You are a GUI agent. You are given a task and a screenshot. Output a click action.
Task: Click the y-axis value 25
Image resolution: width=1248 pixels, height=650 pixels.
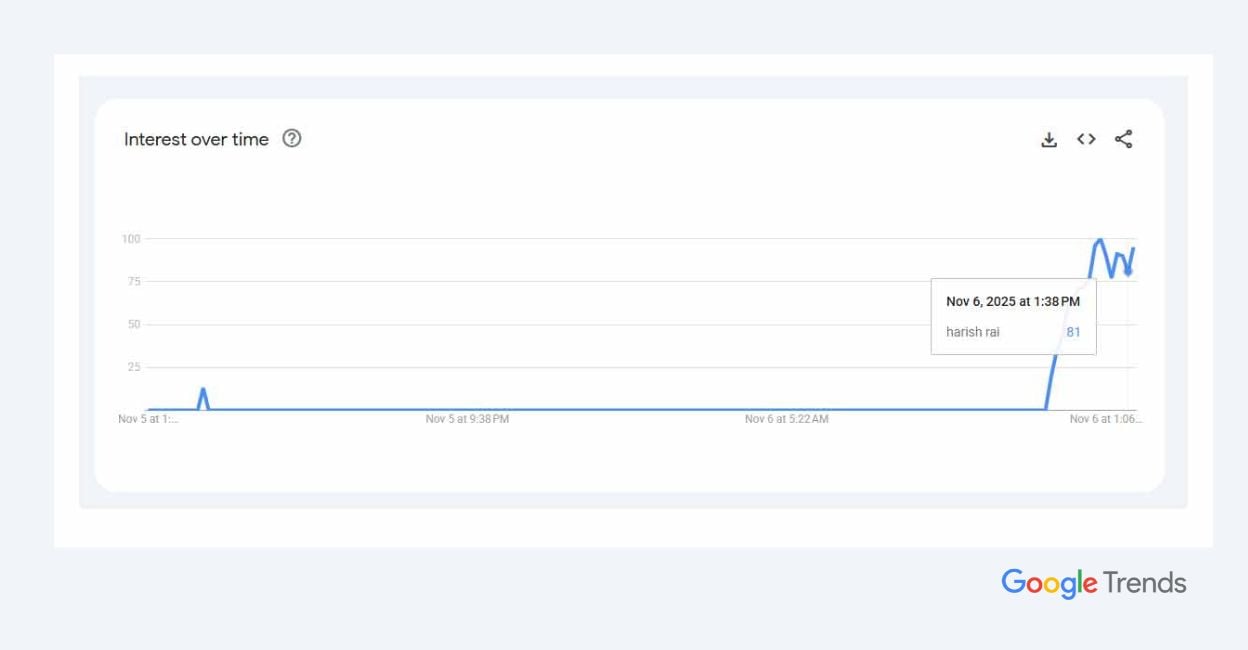[134, 367]
